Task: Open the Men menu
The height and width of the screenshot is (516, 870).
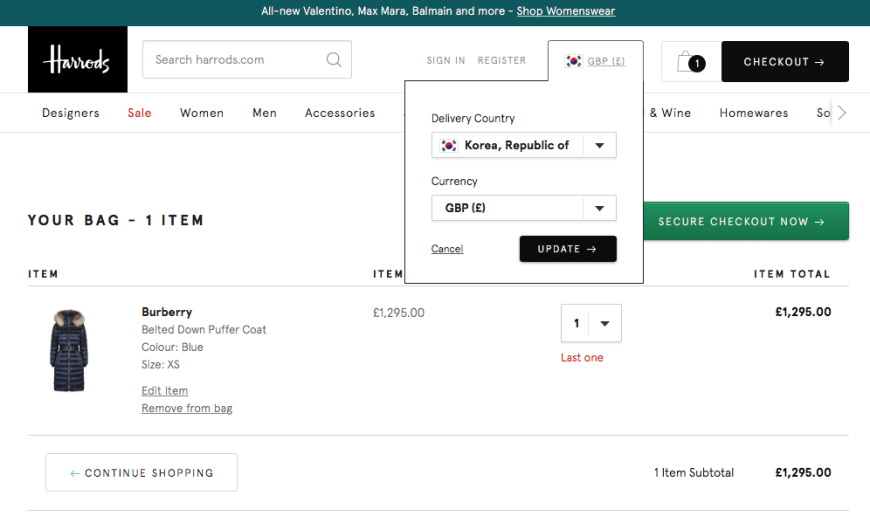Action: coord(265,113)
